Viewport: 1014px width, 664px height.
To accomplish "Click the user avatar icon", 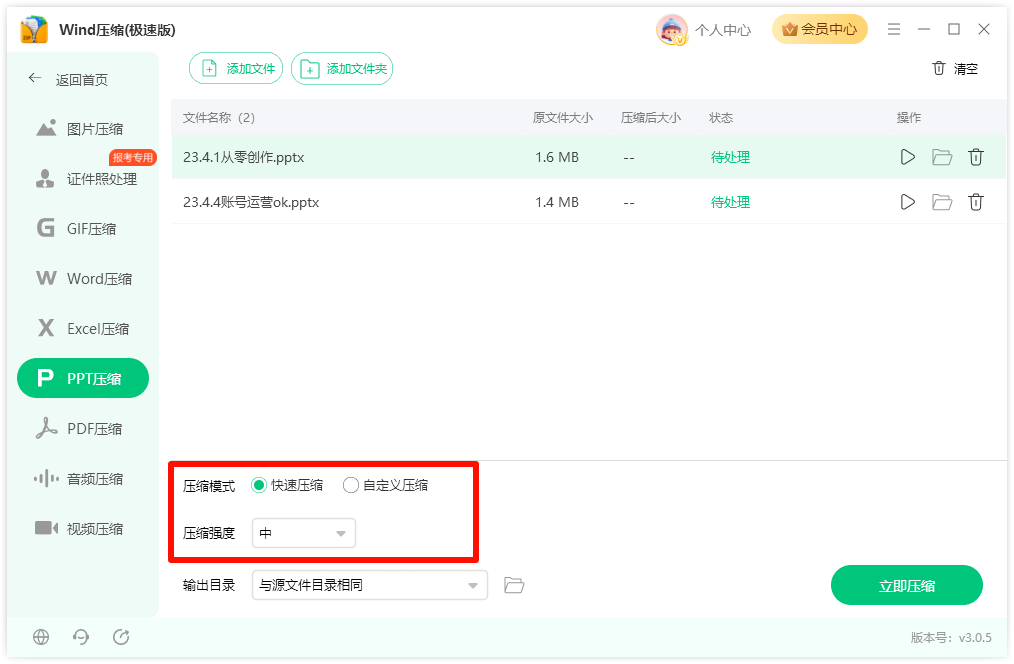I will click(x=671, y=30).
